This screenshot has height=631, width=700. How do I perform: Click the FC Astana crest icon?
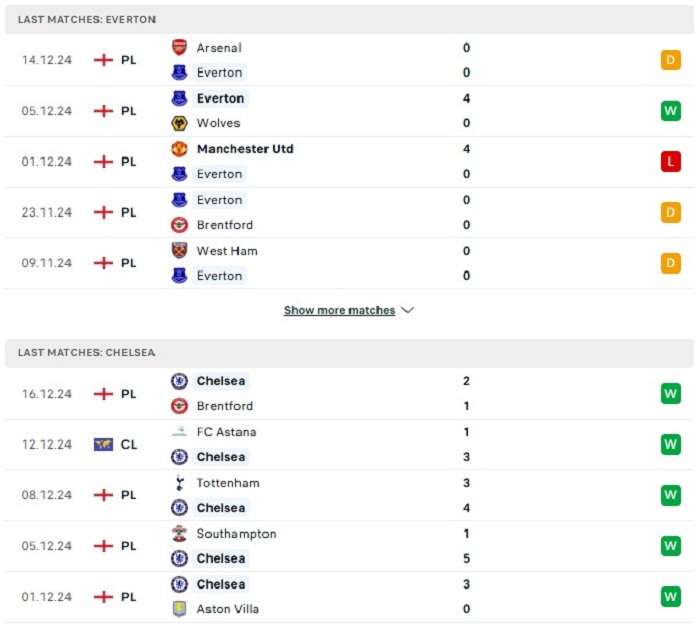[179, 432]
